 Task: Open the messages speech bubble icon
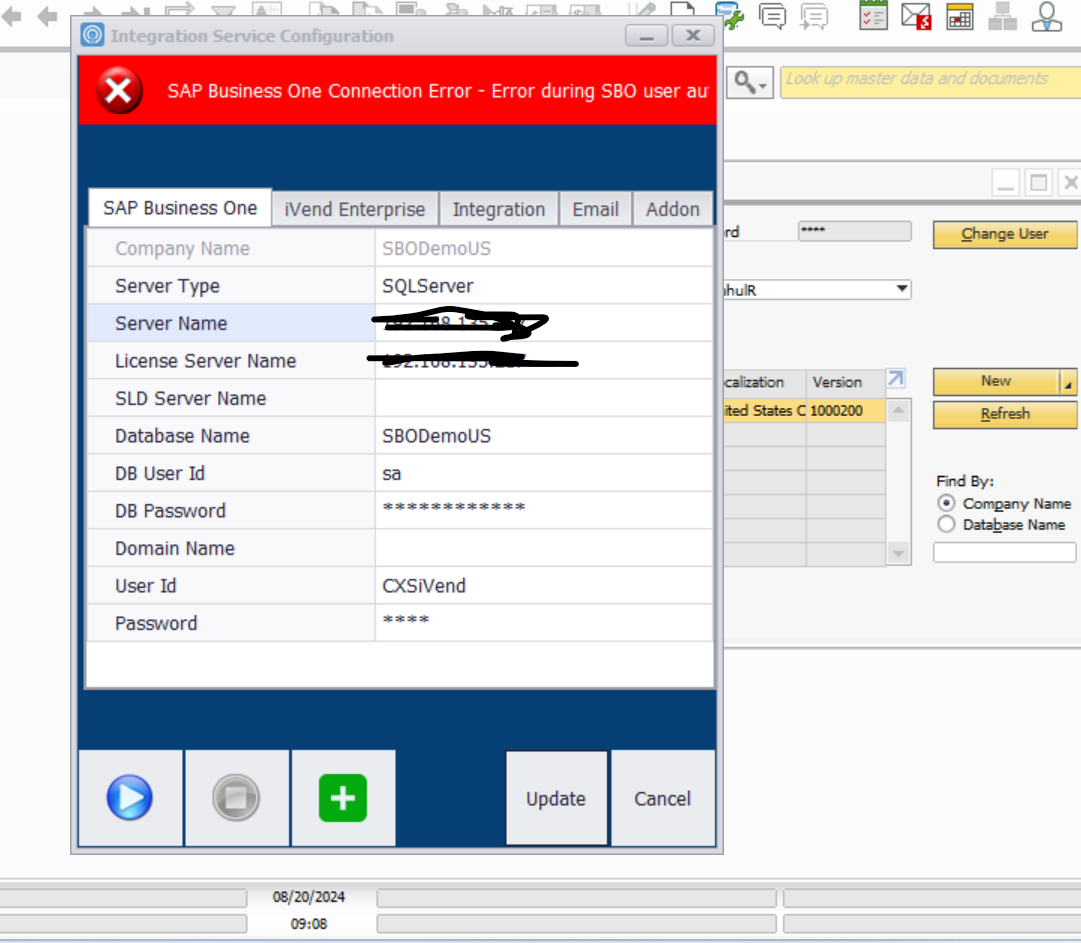coord(772,15)
